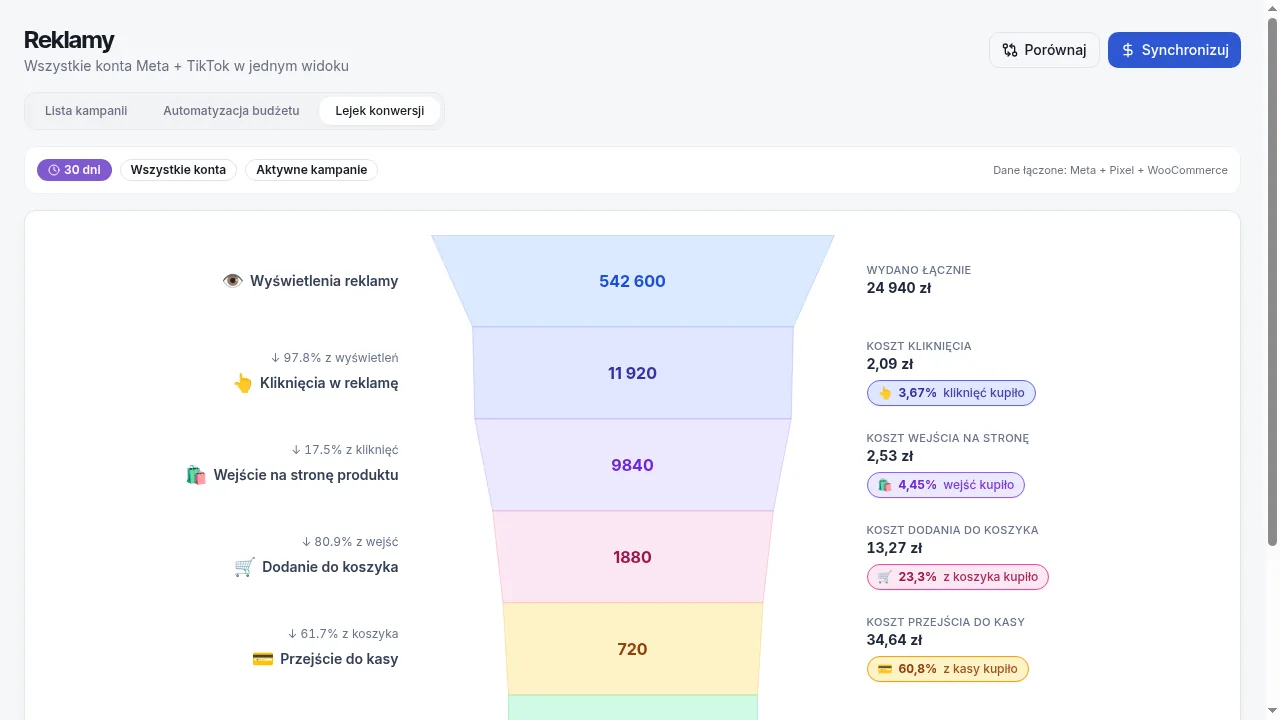Viewport: 1280px width, 720px height.
Task: Click the compare arrows icon in Porównaj
Action: [x=1010, y=50]
